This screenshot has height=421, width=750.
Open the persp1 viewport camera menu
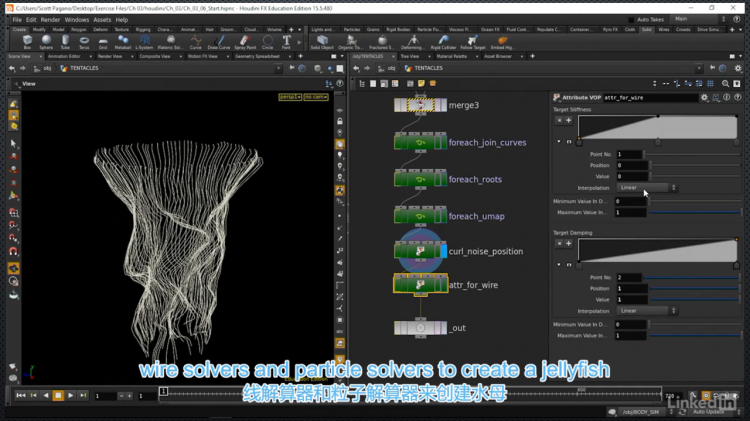point(290,97)
